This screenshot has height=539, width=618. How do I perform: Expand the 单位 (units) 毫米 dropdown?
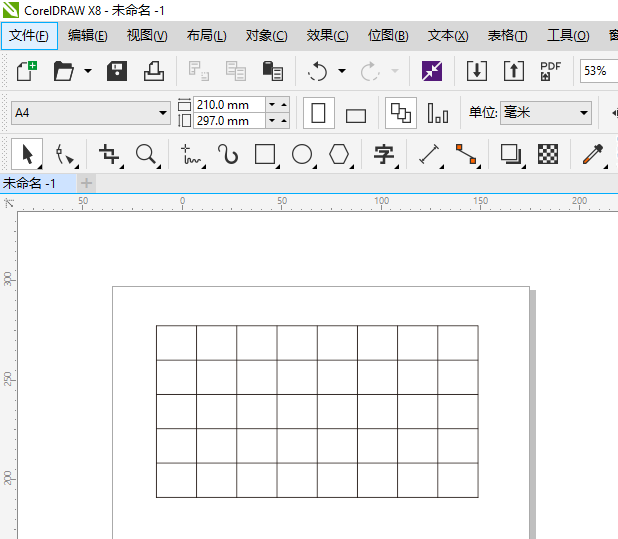(x=584, y=113)
